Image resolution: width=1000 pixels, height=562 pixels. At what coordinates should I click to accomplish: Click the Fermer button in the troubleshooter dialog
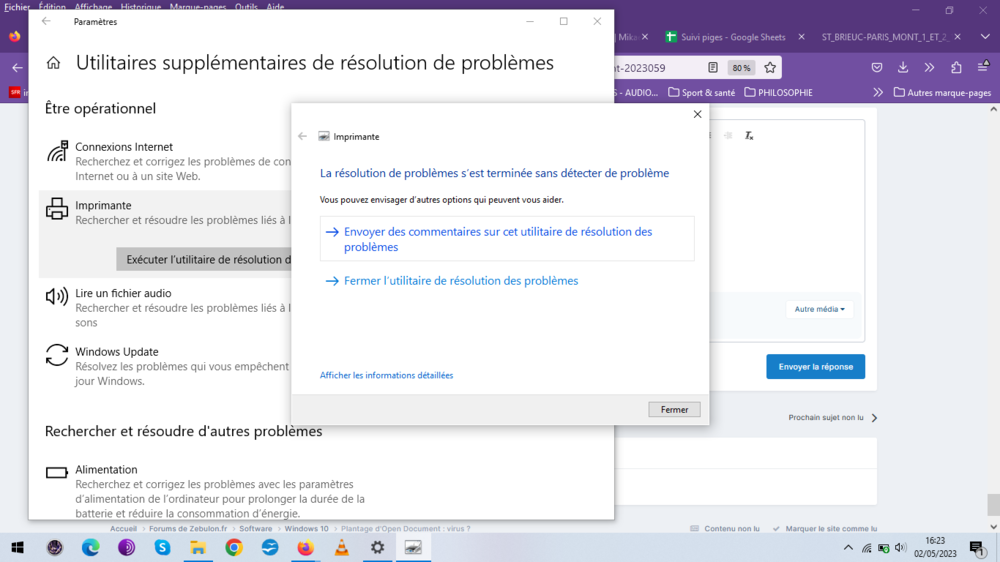pos(674,409)
